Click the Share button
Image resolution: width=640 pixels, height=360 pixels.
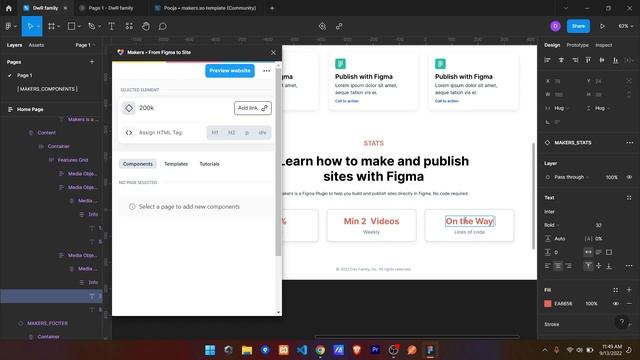(578, 26)
